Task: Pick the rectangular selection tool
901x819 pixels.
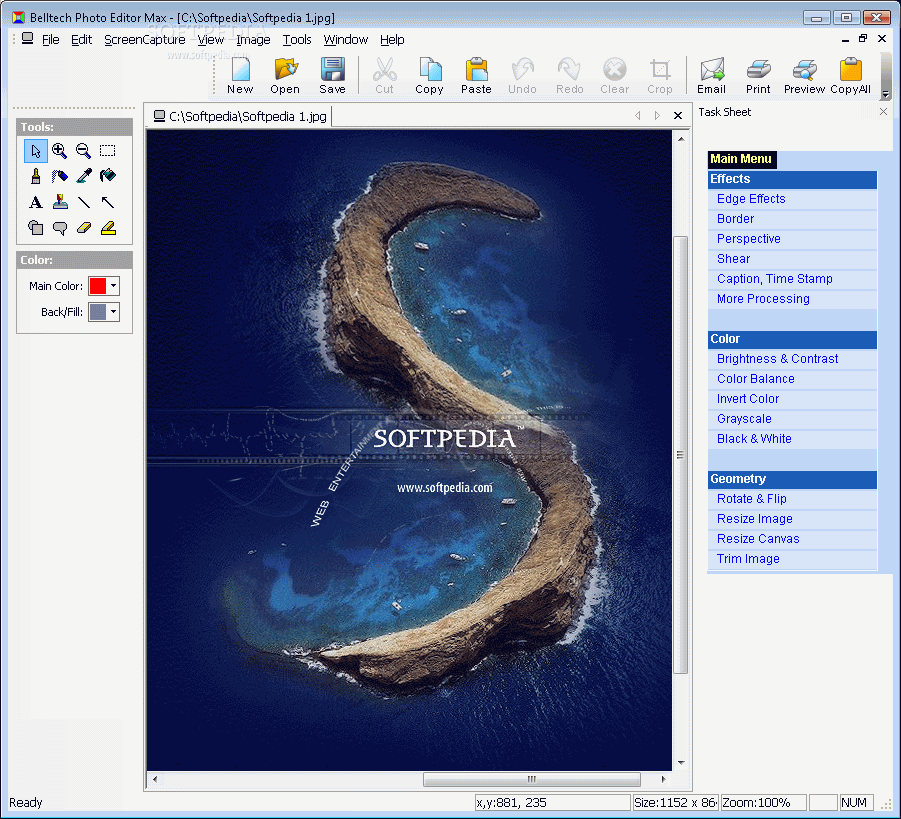Action: point(107,151)
